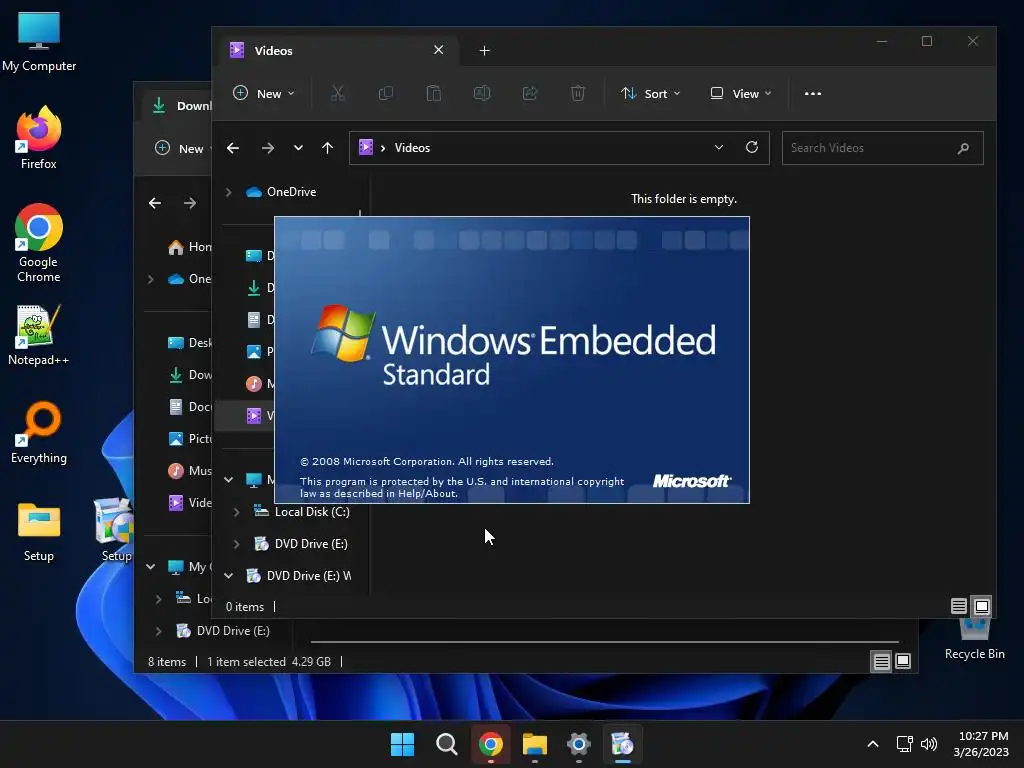Go forward in the Downloads window
The width and height of the screenshot is (1024, 768).
pyautogui.click(x=190, y=204)
